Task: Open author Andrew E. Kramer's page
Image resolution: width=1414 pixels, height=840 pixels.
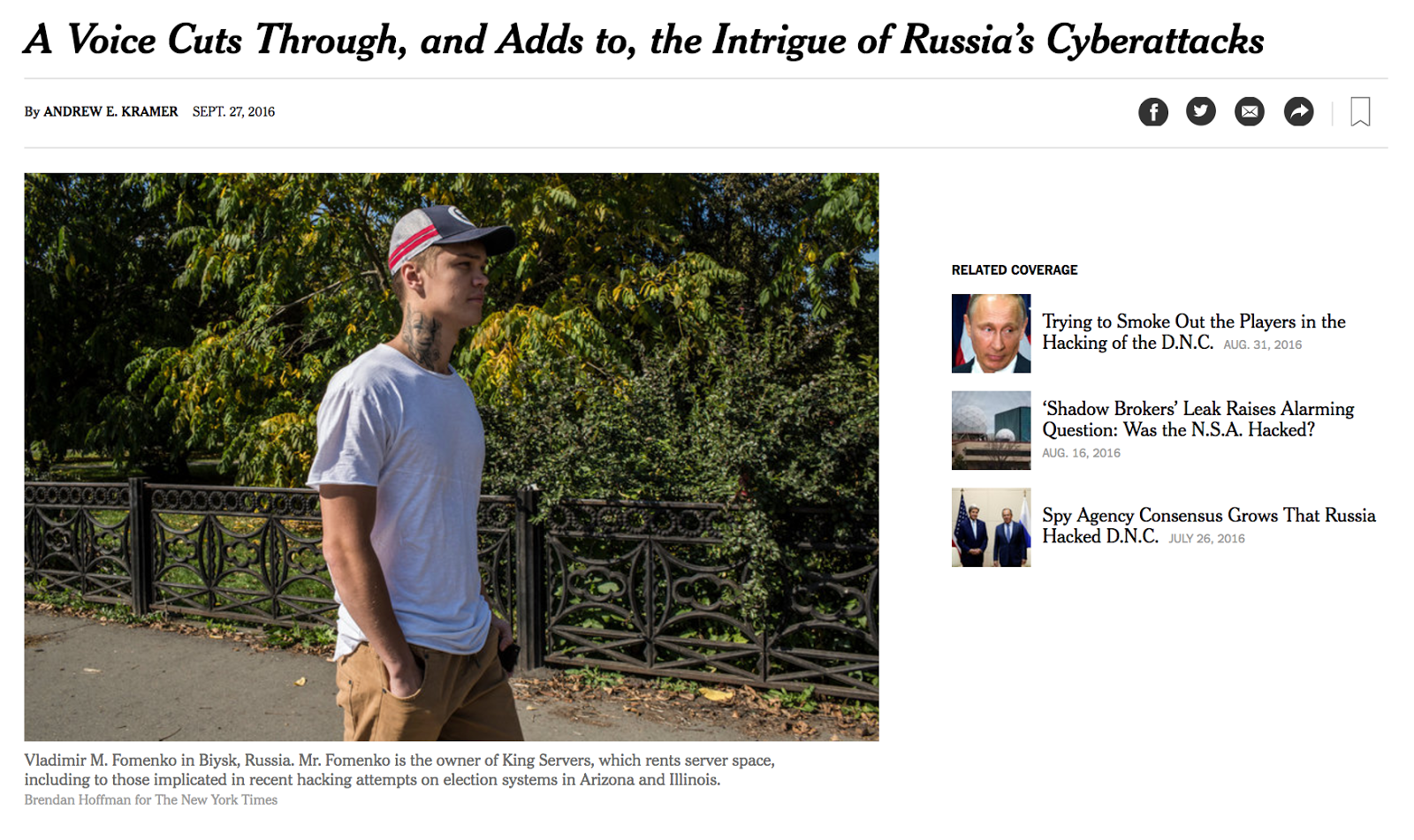Action: point(110,111)
